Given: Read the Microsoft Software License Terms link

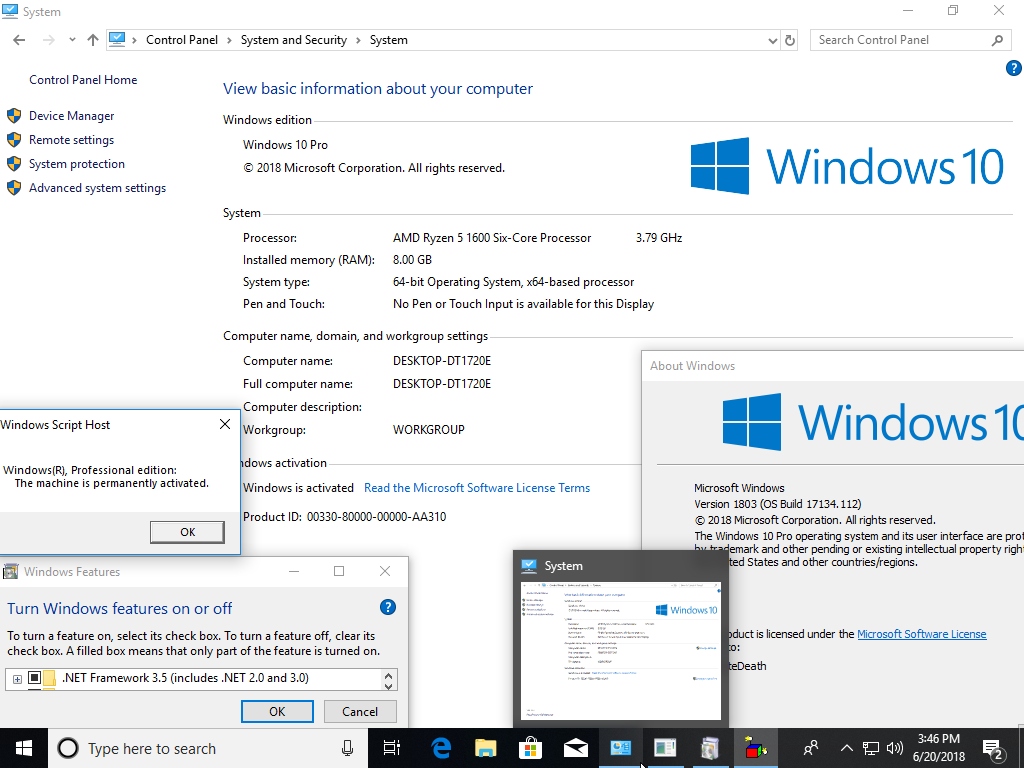Looking at the screenshot, I should [477, 488].
